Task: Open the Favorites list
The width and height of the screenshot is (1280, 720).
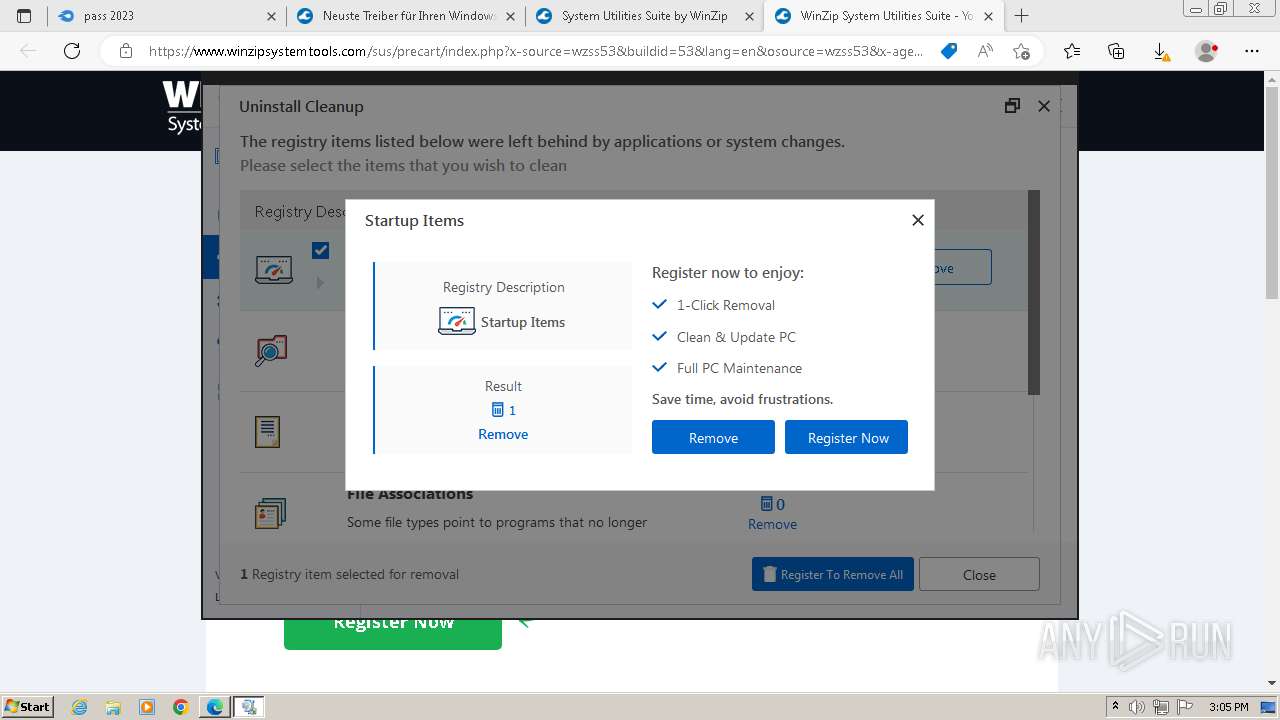Action: (1072, 51)
